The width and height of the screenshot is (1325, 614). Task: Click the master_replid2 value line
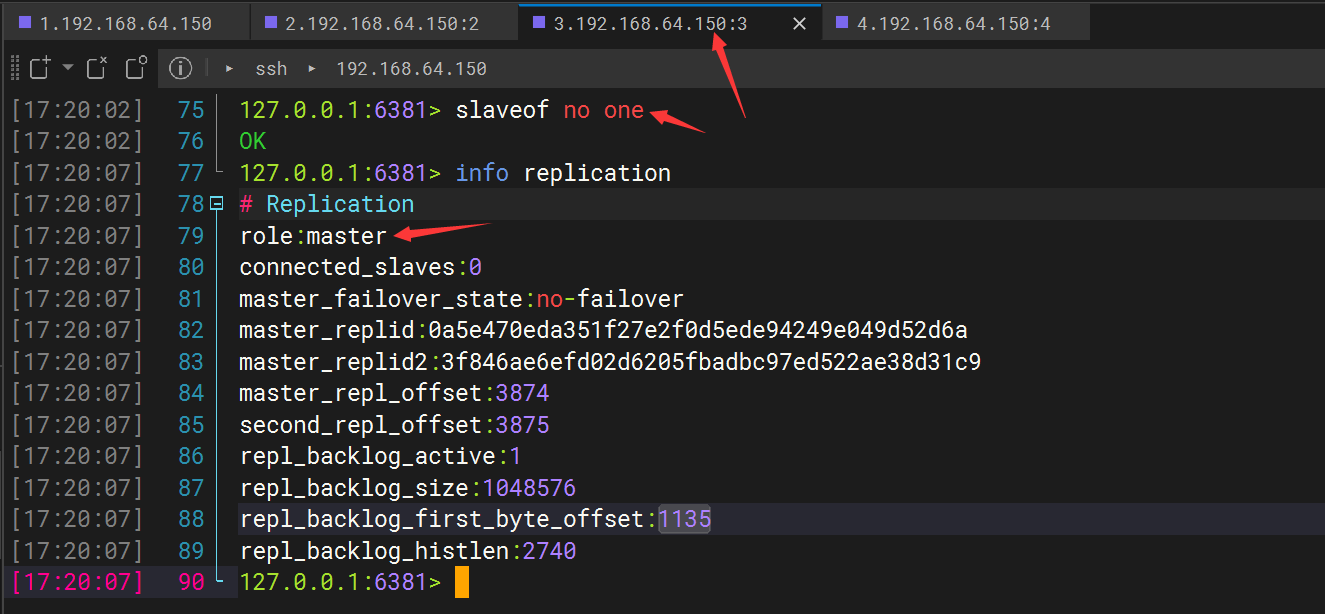coord(610,362)
